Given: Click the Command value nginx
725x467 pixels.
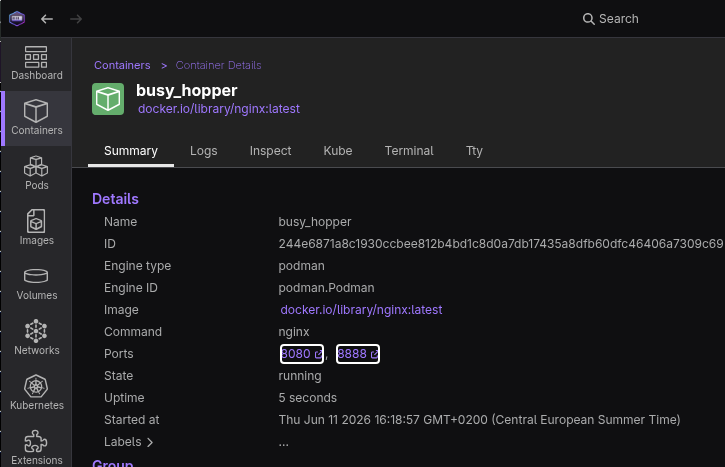Looking at the screenshot, I should 294,332.
